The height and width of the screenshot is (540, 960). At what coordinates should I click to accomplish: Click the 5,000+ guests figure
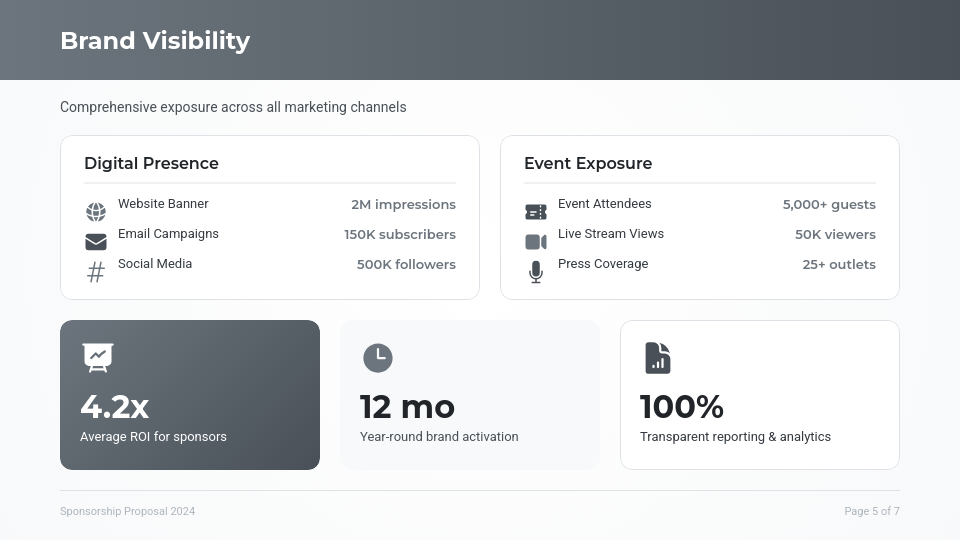click(x=829, y=205)
